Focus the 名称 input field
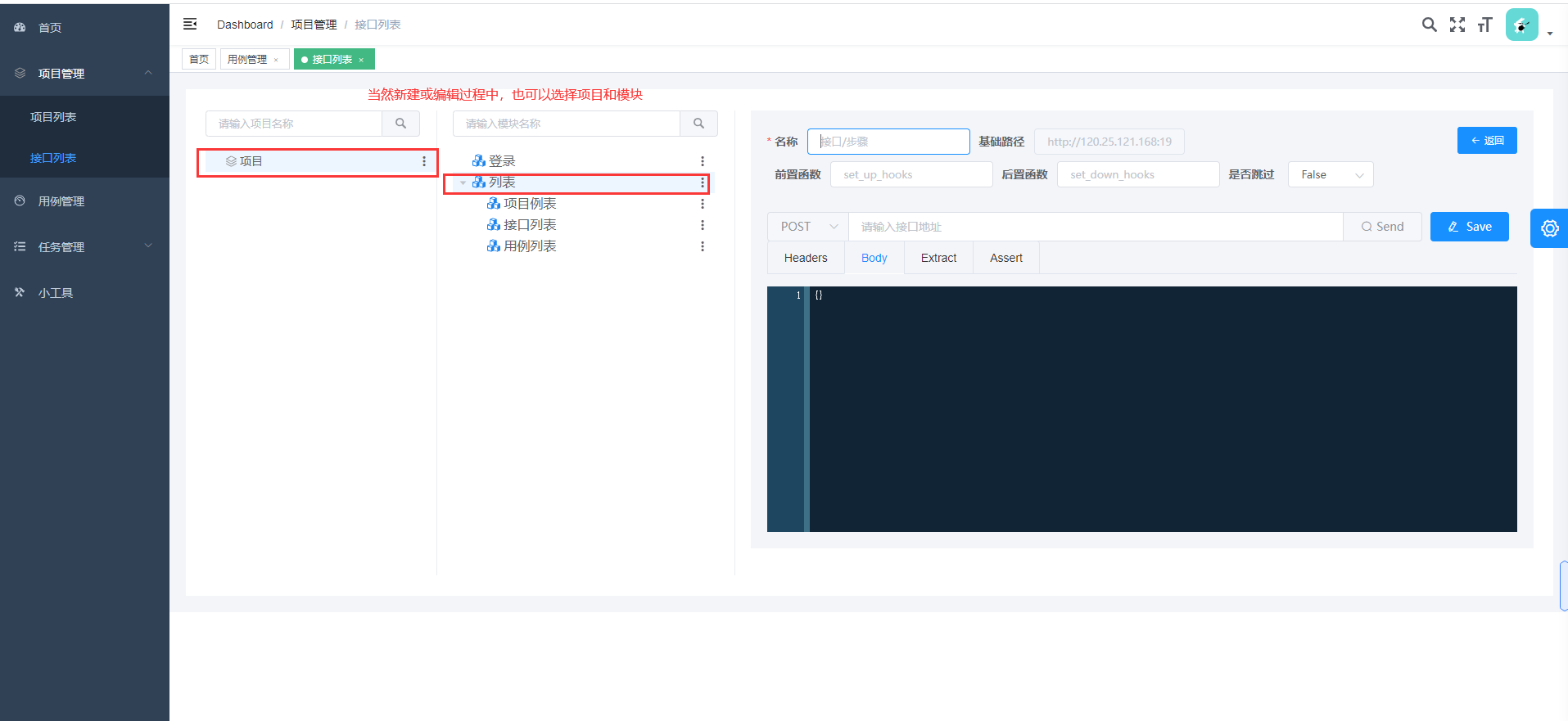Viewport: 1568px width, 721px height. pyautogui.click(x=888, y=142)
